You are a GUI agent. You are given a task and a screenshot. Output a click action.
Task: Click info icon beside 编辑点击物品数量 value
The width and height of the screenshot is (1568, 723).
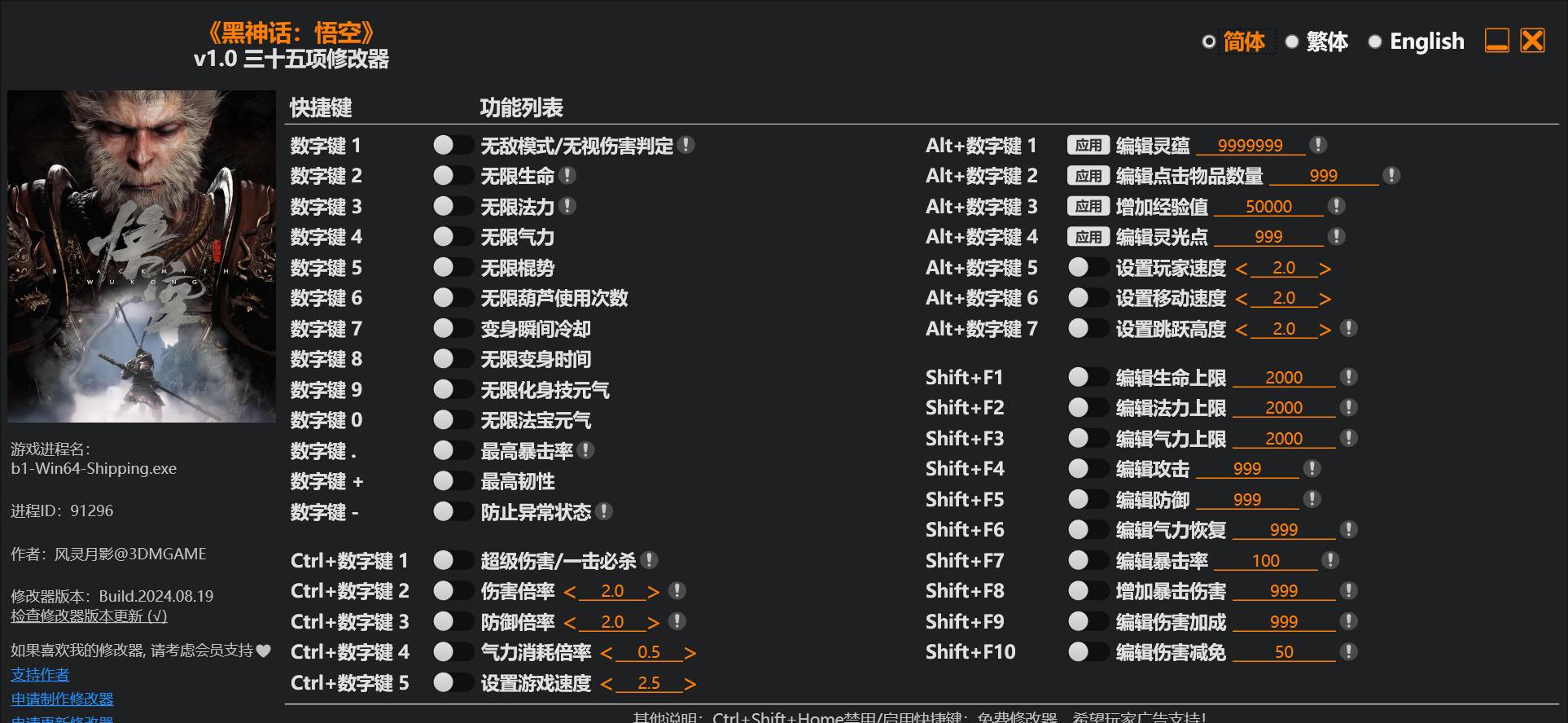[x=1391, y=175]
